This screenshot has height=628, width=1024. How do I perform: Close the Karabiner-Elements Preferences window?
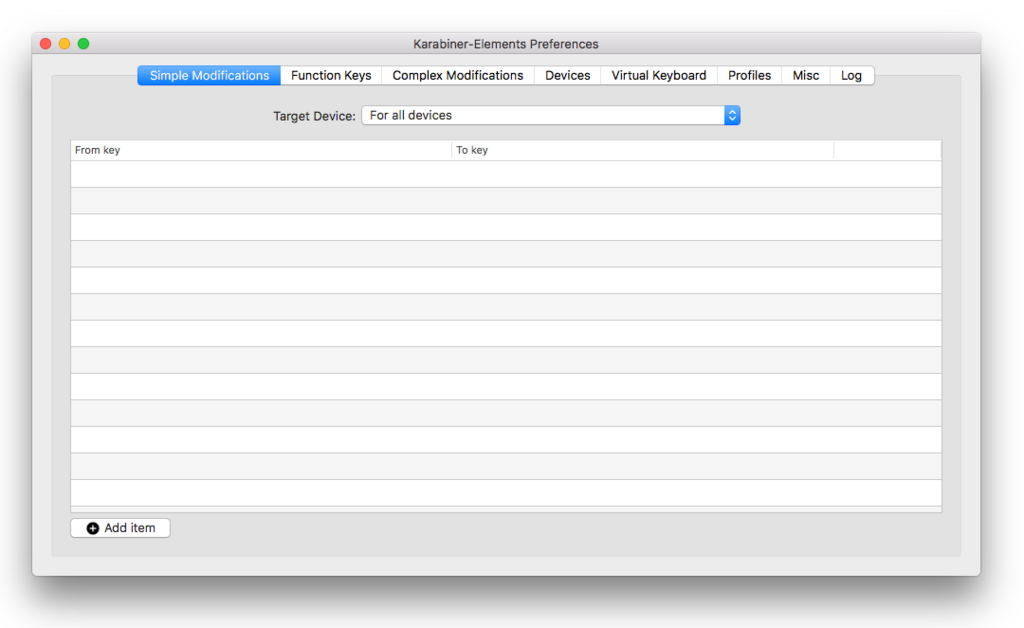point(46,44)
